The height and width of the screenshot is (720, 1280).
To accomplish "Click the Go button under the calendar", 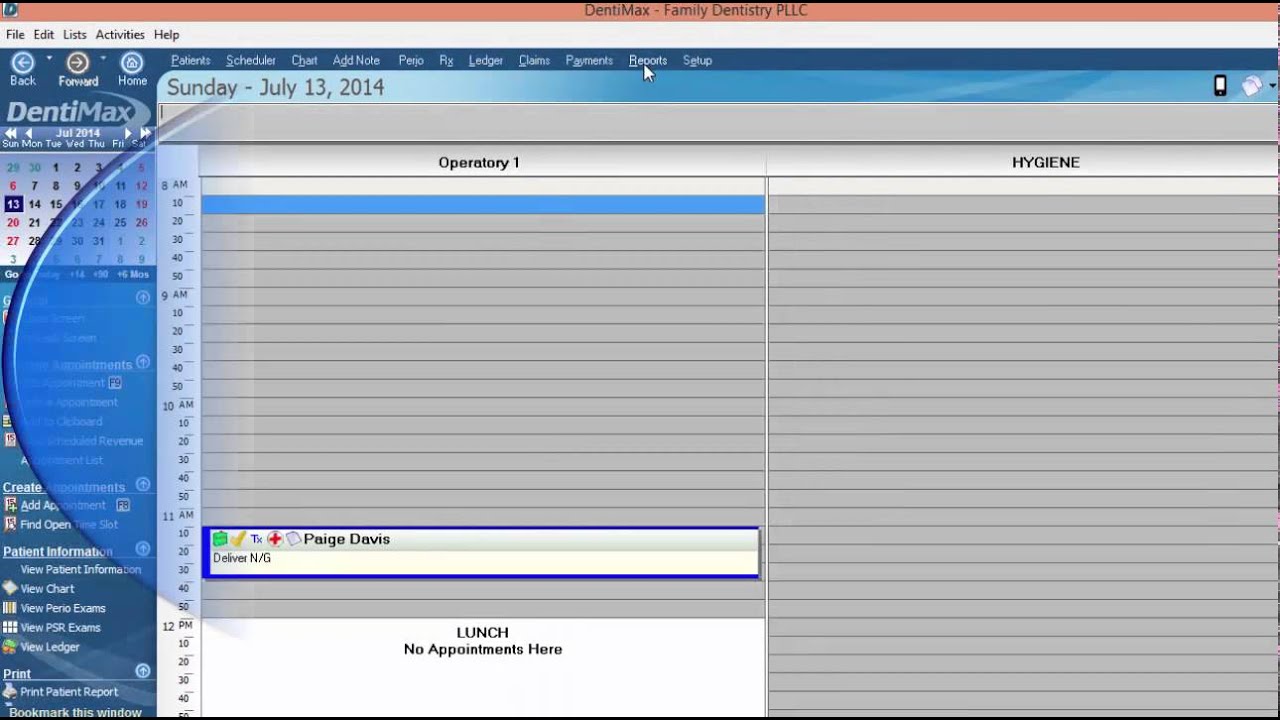I will coord(12,274).
